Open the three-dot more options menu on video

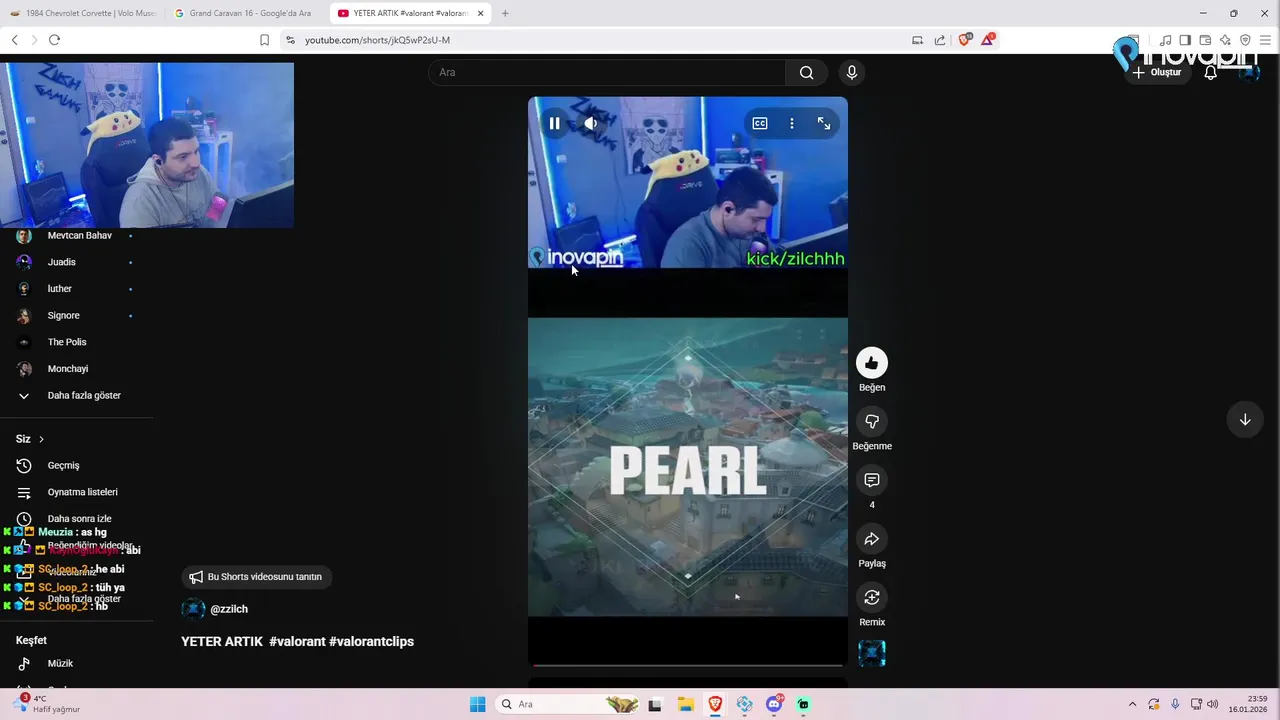click(x=792, y=123)
